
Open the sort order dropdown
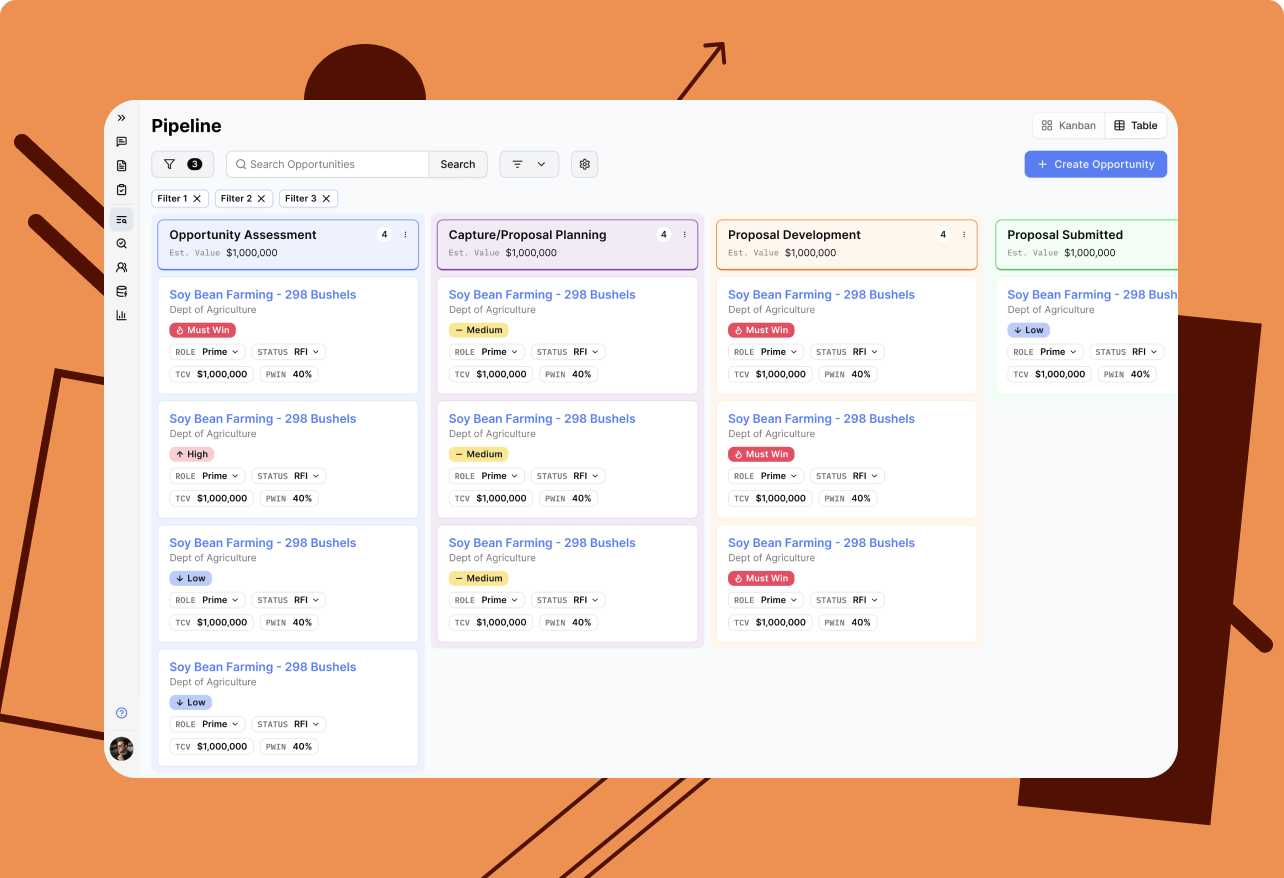point(529,164)
